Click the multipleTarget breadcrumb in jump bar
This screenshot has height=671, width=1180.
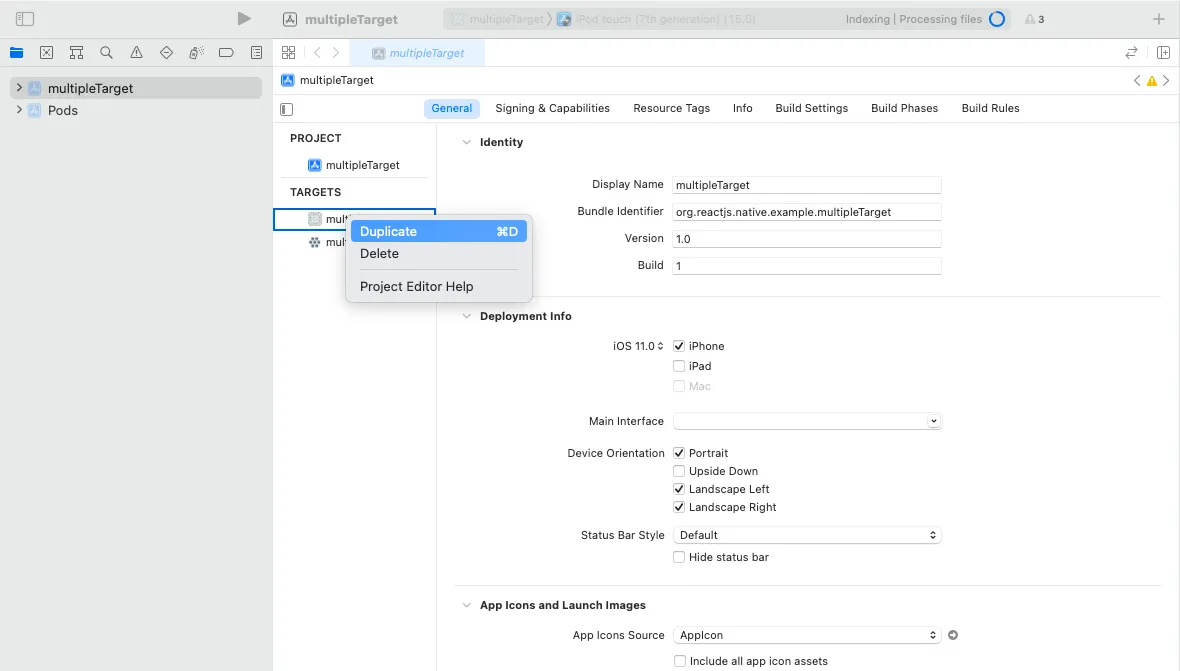click(x=327, y=80)
